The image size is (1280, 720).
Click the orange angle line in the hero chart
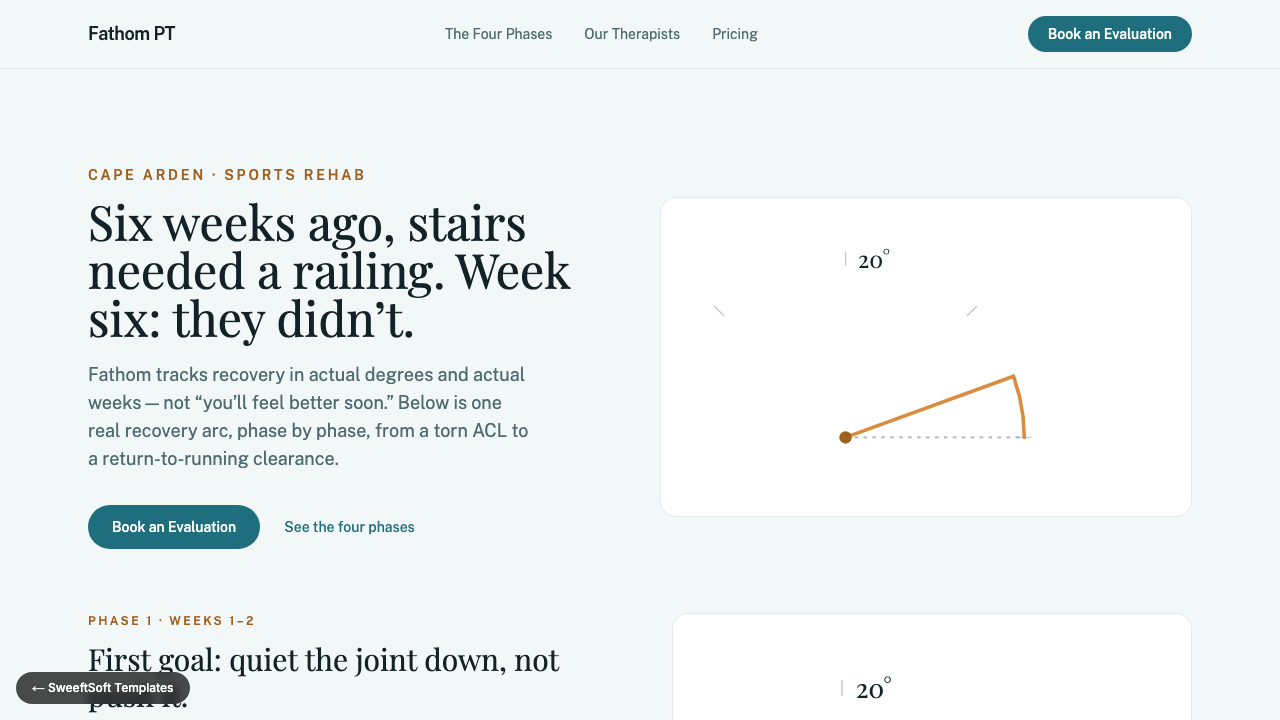930,406
